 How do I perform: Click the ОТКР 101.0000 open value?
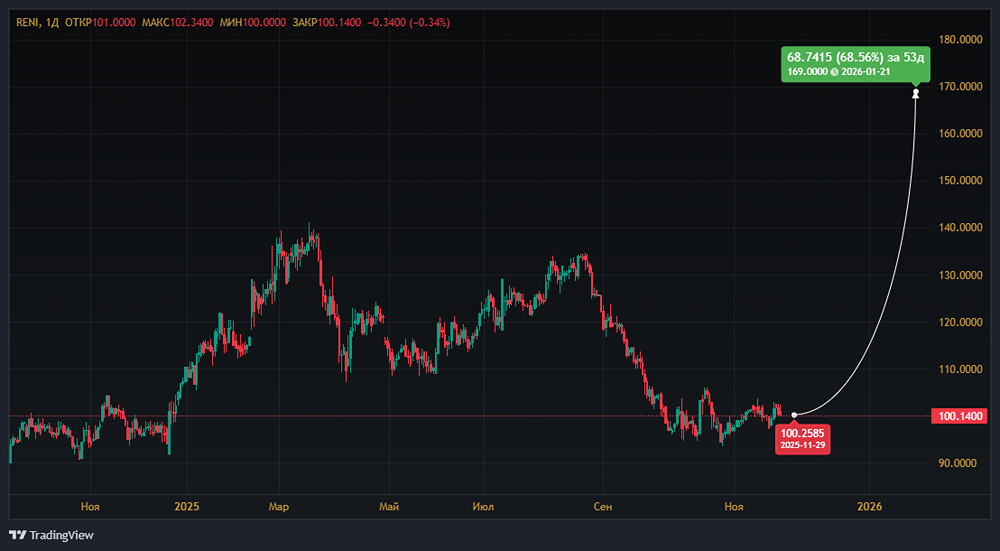[101, 22]
